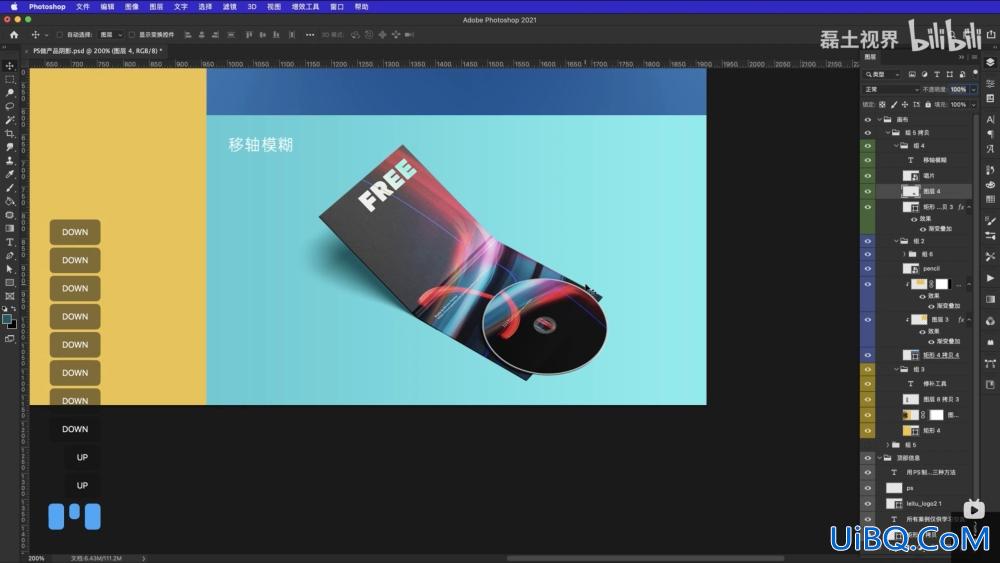This screenshot has height=563, width=1000.
Task: Collapse the 组 3 group
Action: click(896, 369)
